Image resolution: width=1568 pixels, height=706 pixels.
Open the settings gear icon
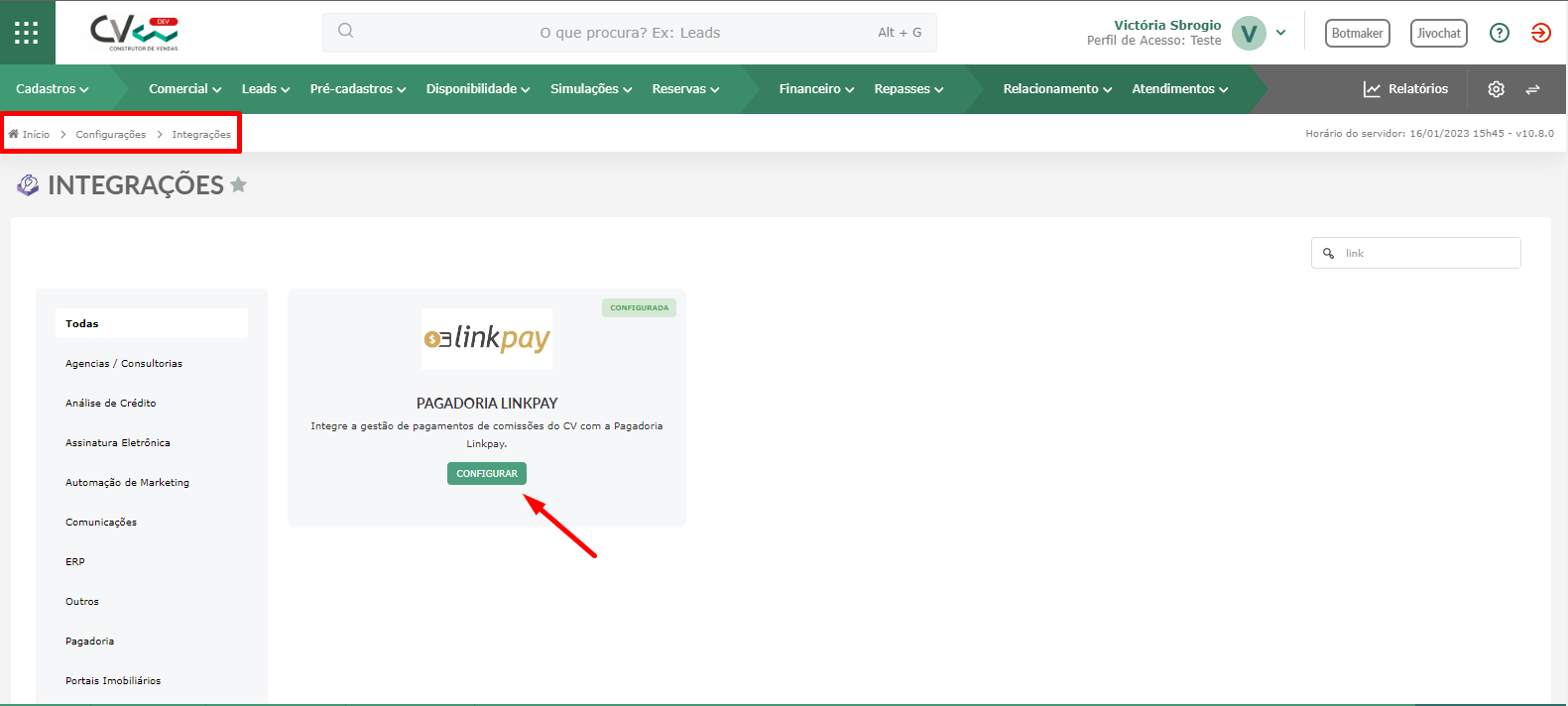tap(1496, 89)
